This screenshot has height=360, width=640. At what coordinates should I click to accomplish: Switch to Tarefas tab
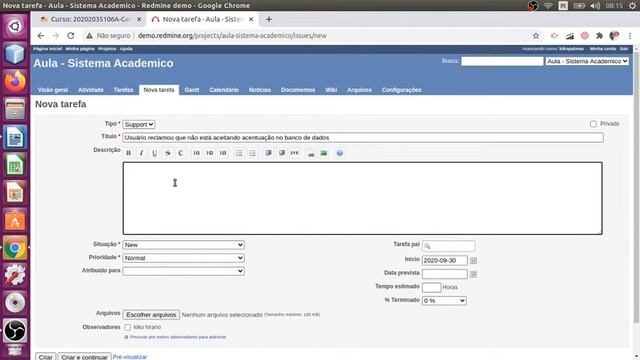pos(123,90)
